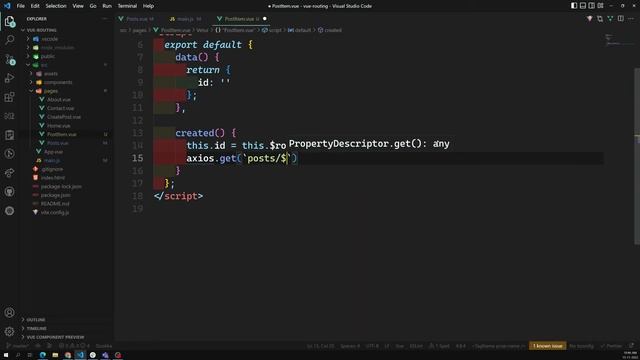This screenshot has height=360, width=640.
Task: Open the Accounts icon in activity bar
Action: [x=9, y=313]
